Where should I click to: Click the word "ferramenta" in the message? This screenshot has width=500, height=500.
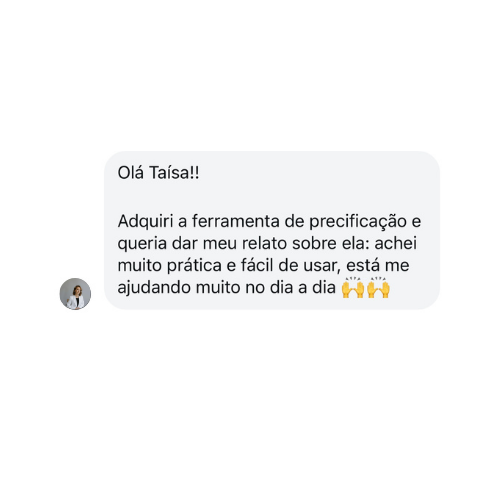click(x=236, y=221)
